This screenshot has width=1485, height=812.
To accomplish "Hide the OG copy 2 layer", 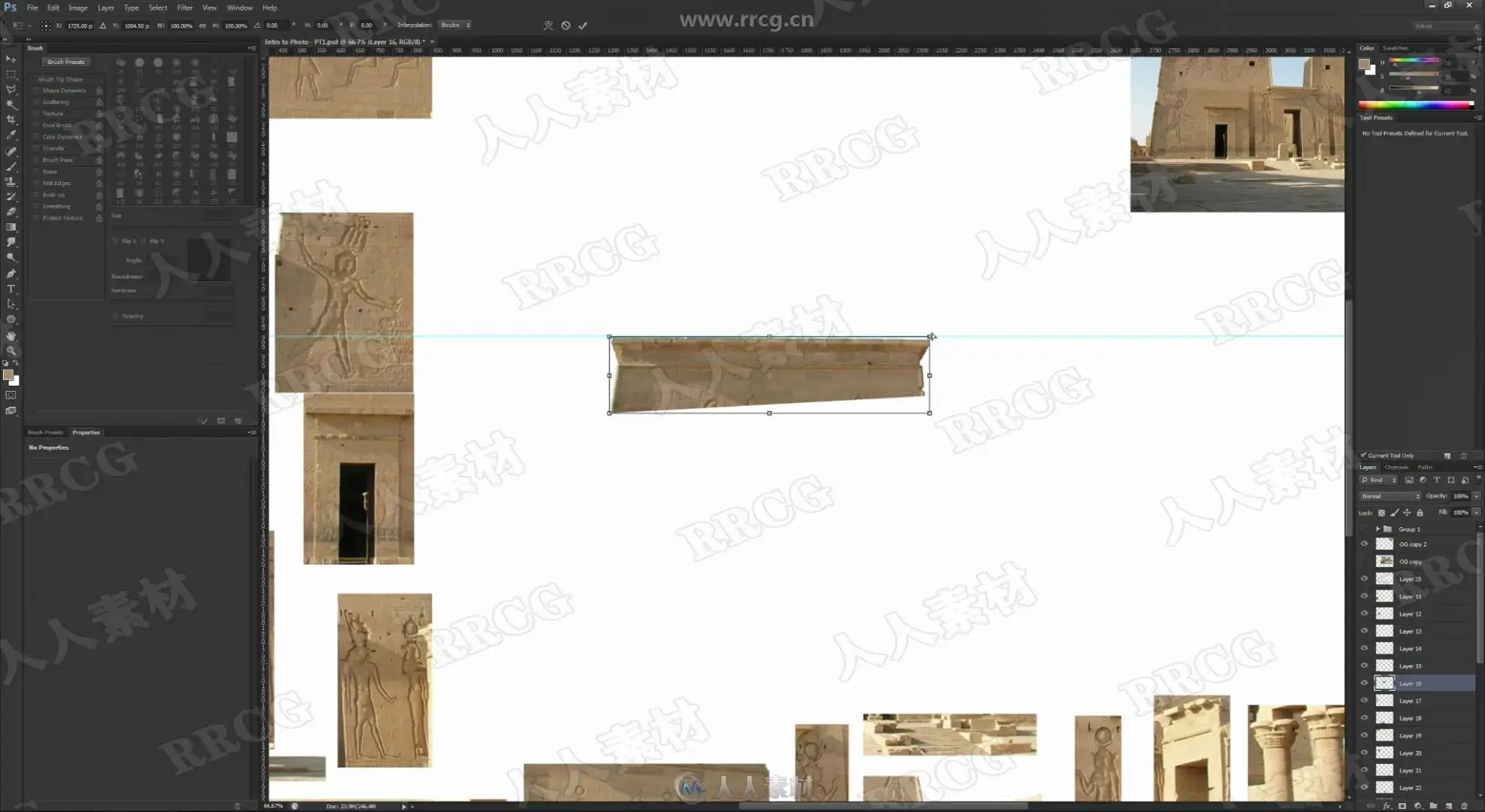I will pyautogui.click(x=1364, y=544).
